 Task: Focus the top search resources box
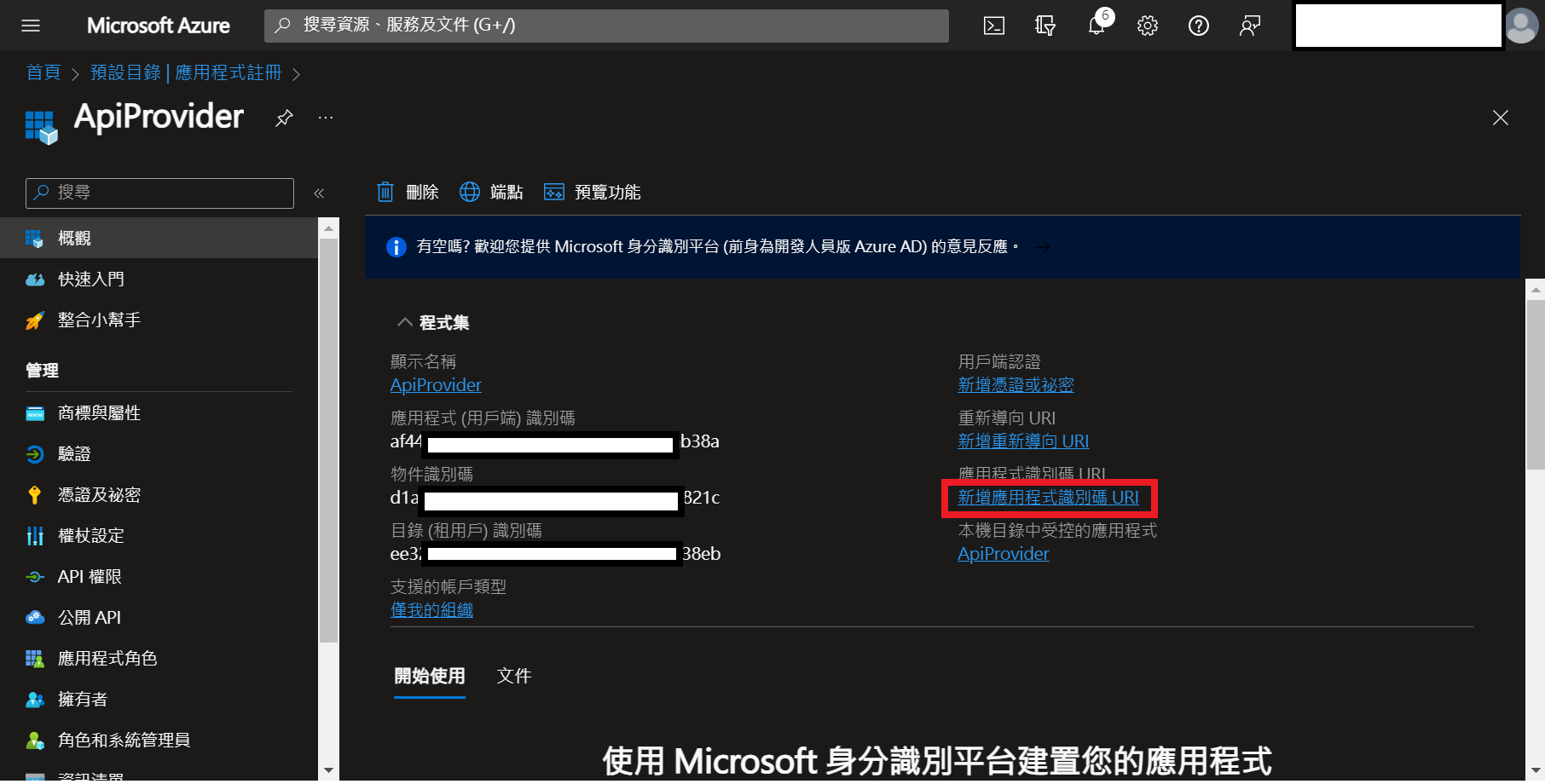pyautogui.click(x=606, y=26)
